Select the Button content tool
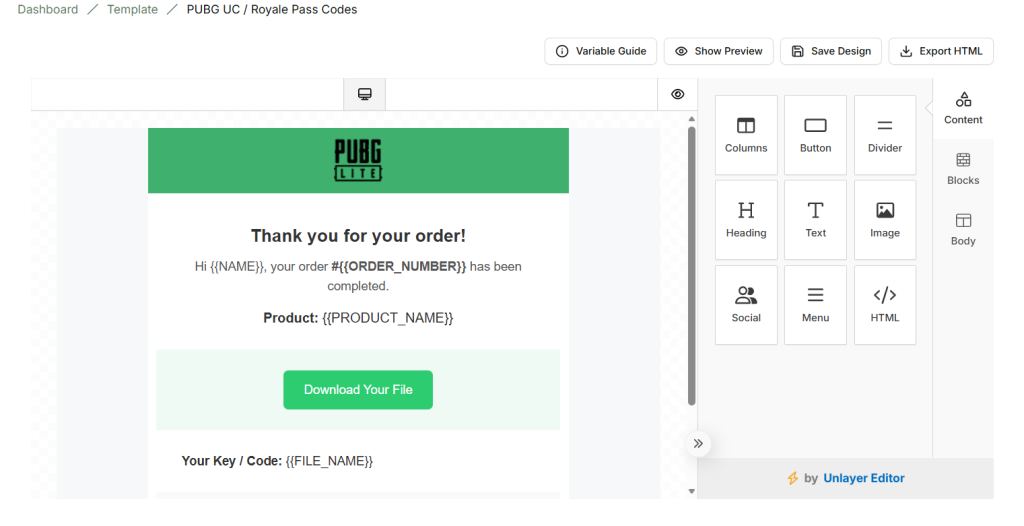The height and width of the screenshot is (526, 1024). pyautogui.click(x=815, y=135)
